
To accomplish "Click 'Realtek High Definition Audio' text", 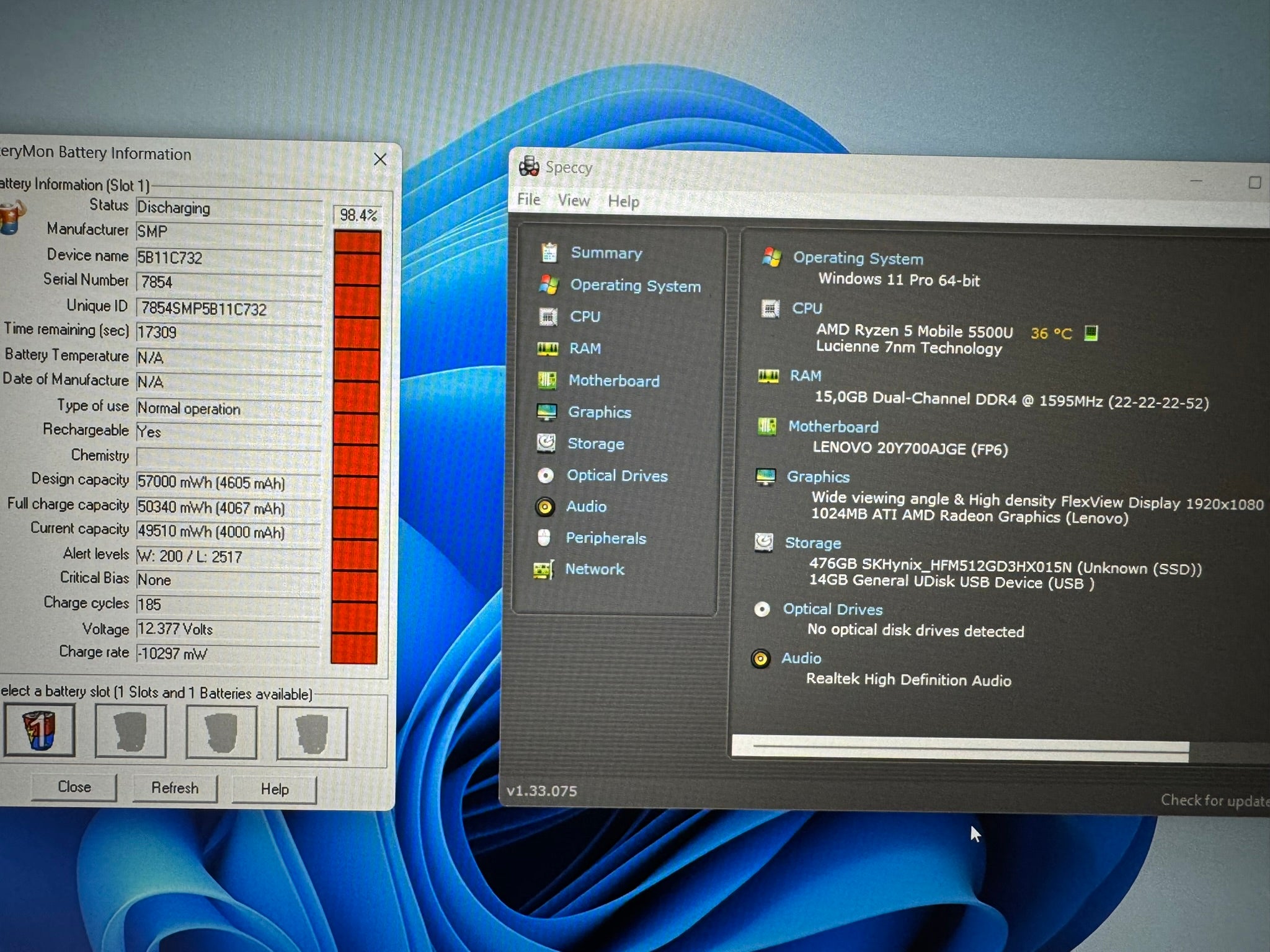I will click(908, 679).
